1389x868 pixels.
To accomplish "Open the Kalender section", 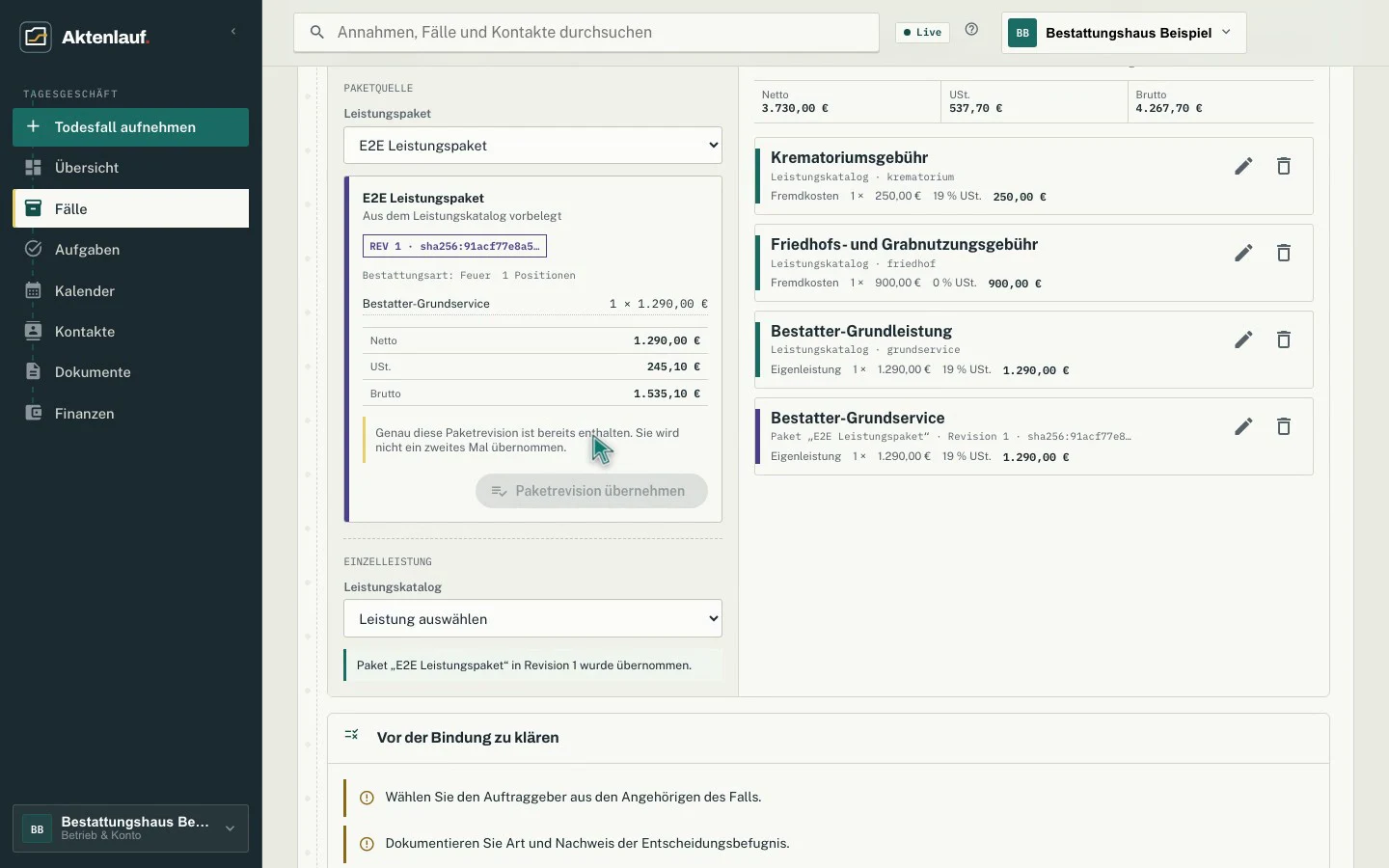I will point(130,290).
